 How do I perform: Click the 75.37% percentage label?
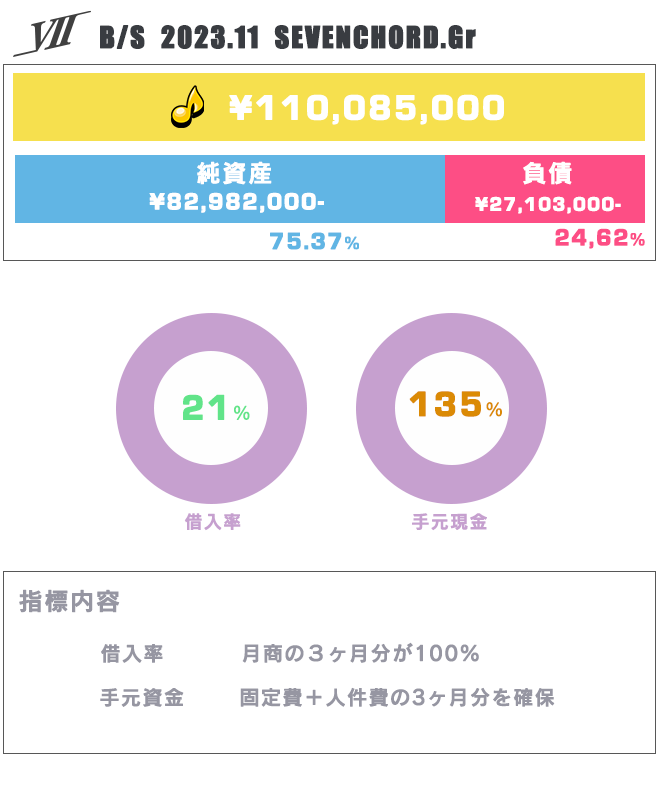click(314, 242)
